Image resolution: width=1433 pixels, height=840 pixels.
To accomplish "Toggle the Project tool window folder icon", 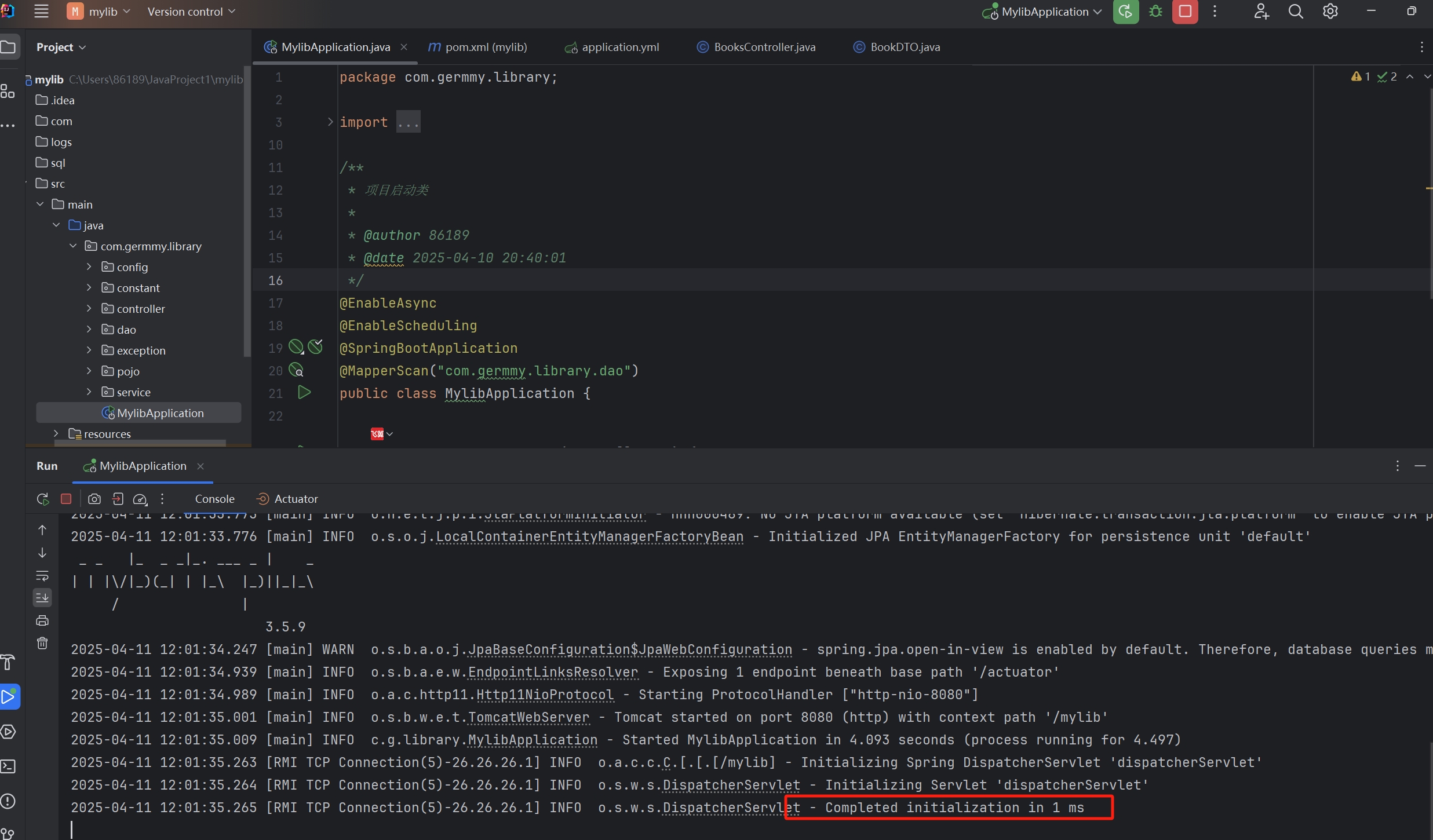I will [x=8, y=47].
